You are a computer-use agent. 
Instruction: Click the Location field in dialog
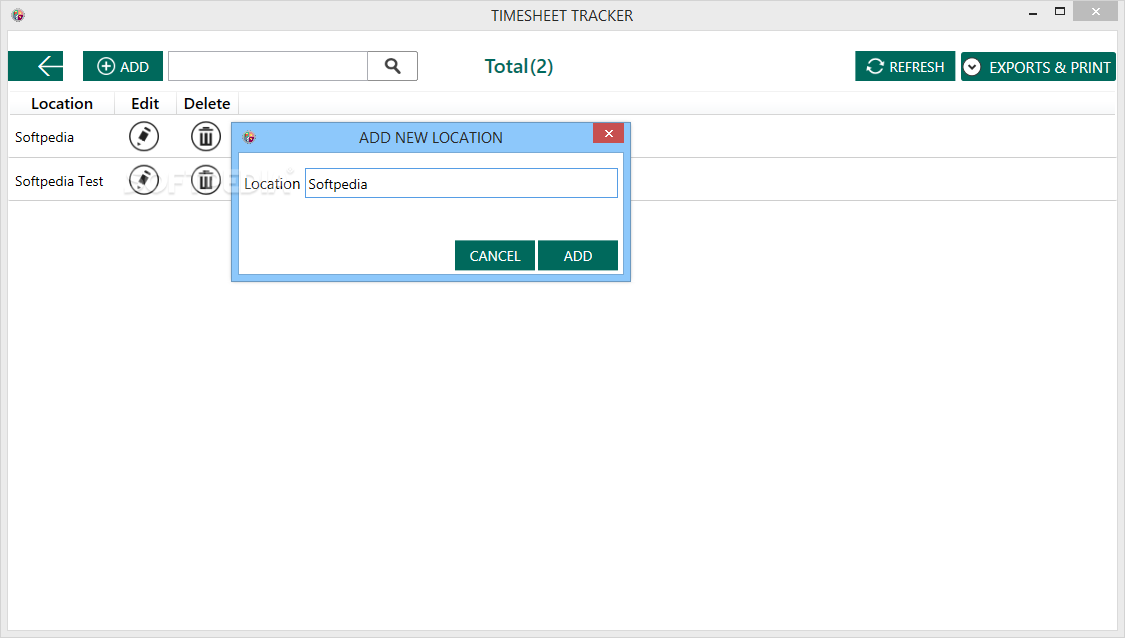tap(461, 183)
